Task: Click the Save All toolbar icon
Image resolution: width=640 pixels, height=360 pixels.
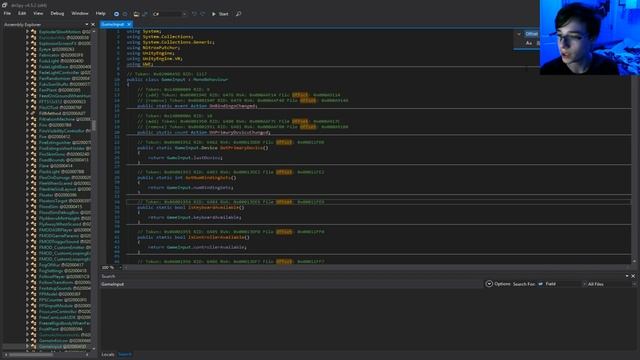Action: (x=144, y=14)
